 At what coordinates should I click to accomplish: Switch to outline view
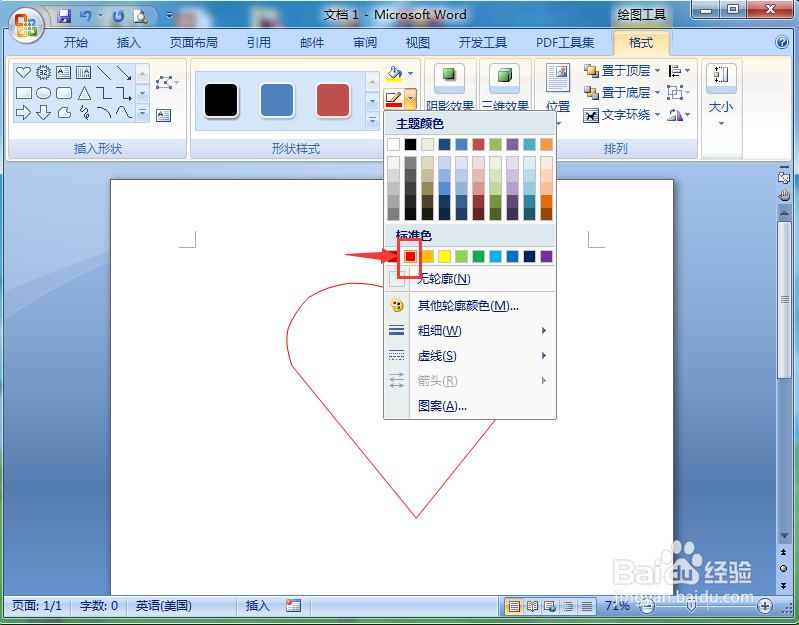tap(568, 606)
